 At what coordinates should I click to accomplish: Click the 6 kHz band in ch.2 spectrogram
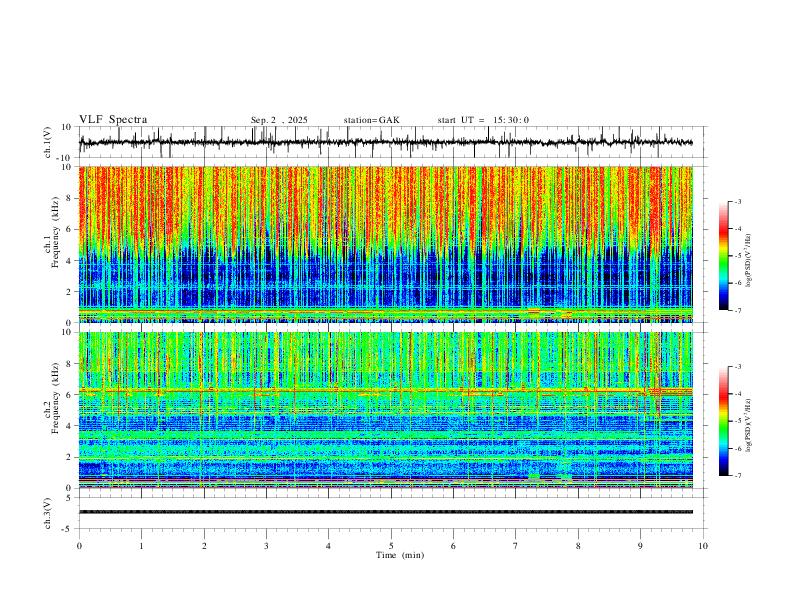tap(386, 390)
